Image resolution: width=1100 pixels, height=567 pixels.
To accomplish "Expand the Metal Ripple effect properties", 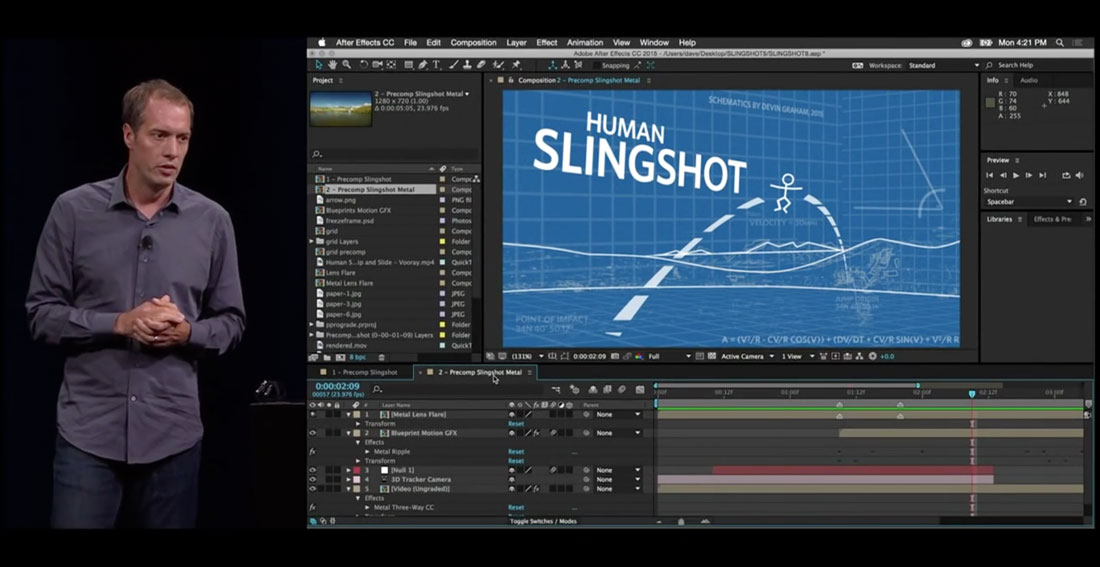I will [367, 452].
